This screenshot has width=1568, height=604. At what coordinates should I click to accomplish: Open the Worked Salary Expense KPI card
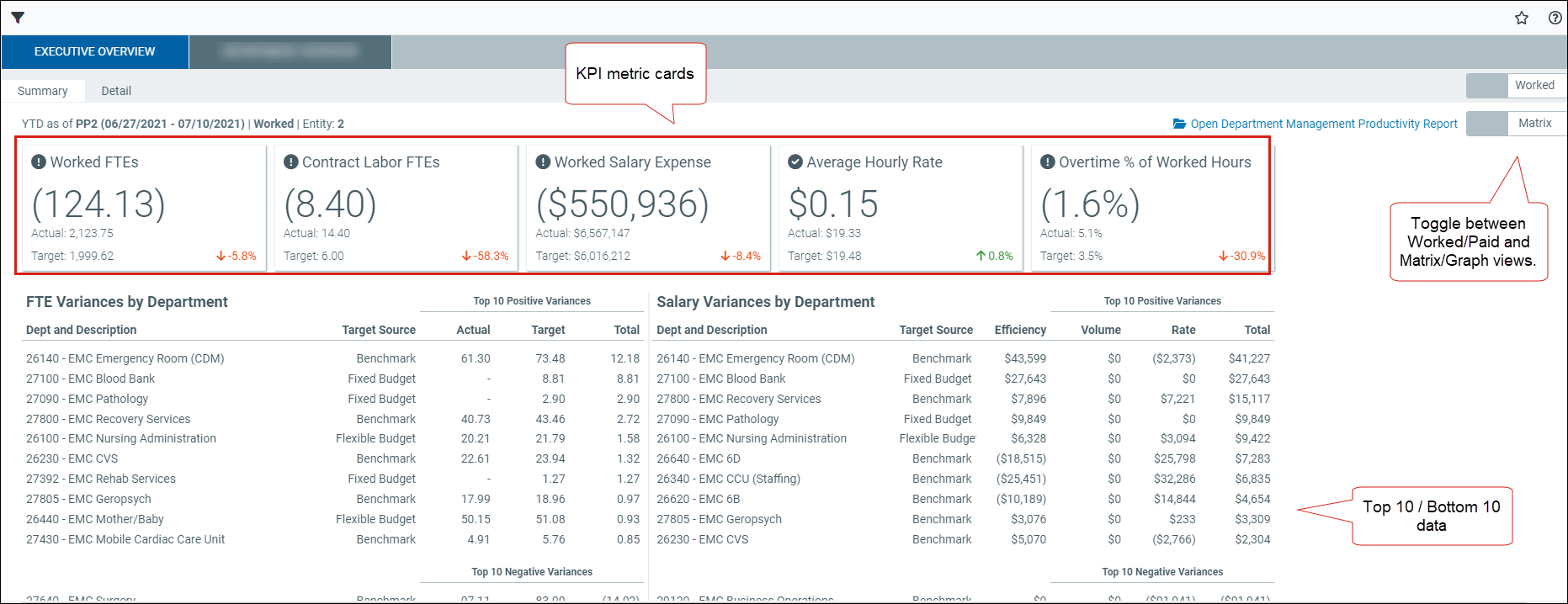pyautogui.click(x=647, y=208)
